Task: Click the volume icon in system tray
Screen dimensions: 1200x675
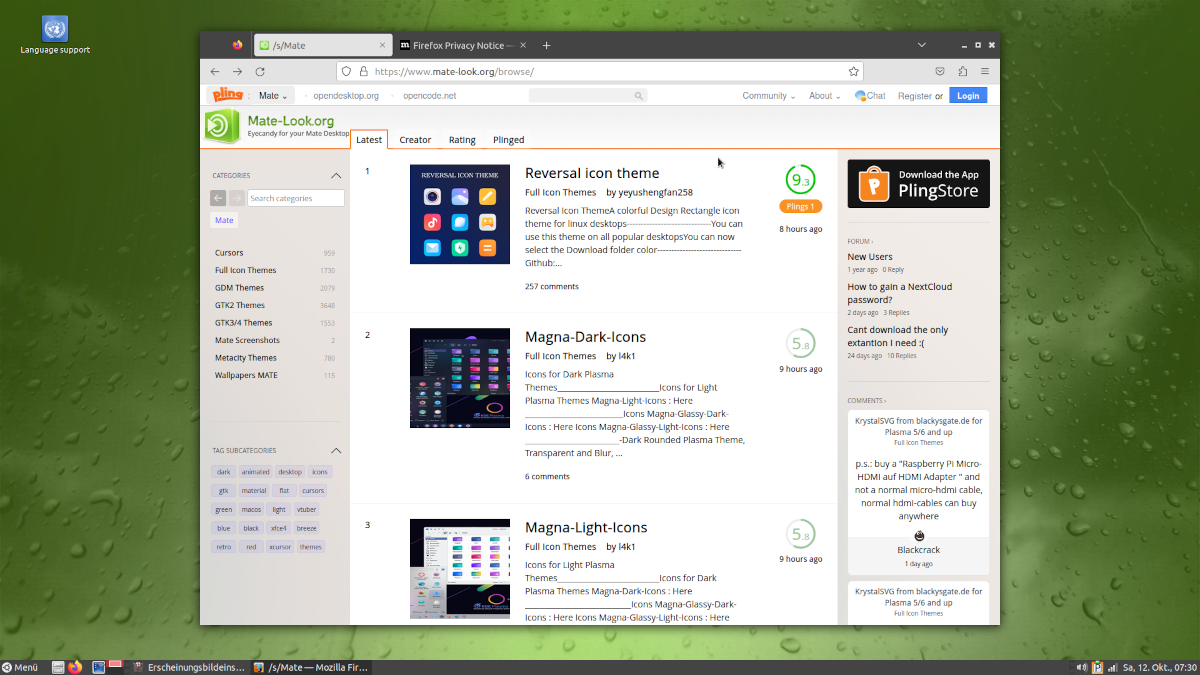Action: click(1082, 667)
